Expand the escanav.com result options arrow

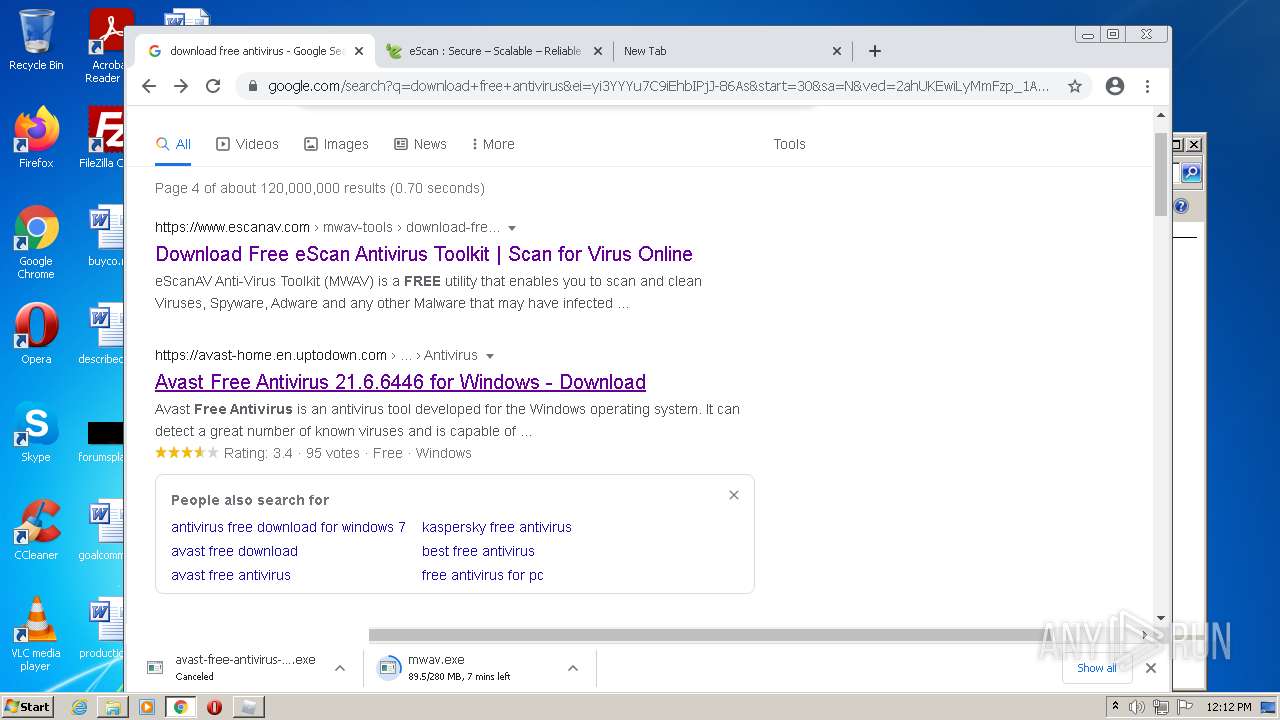pos(512,228)
